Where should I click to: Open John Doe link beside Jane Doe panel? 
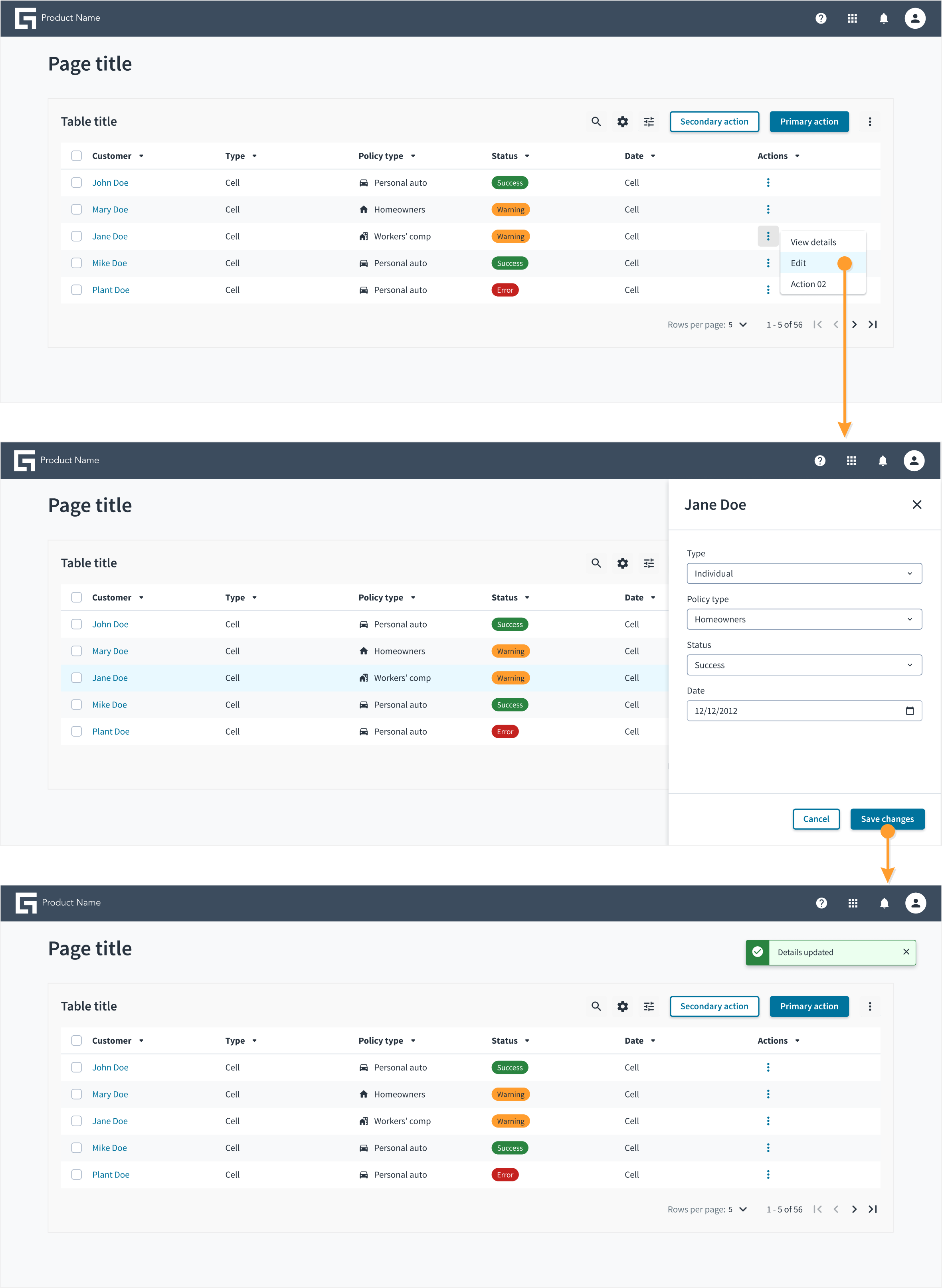pyautogui.click(x=110, y=624)
